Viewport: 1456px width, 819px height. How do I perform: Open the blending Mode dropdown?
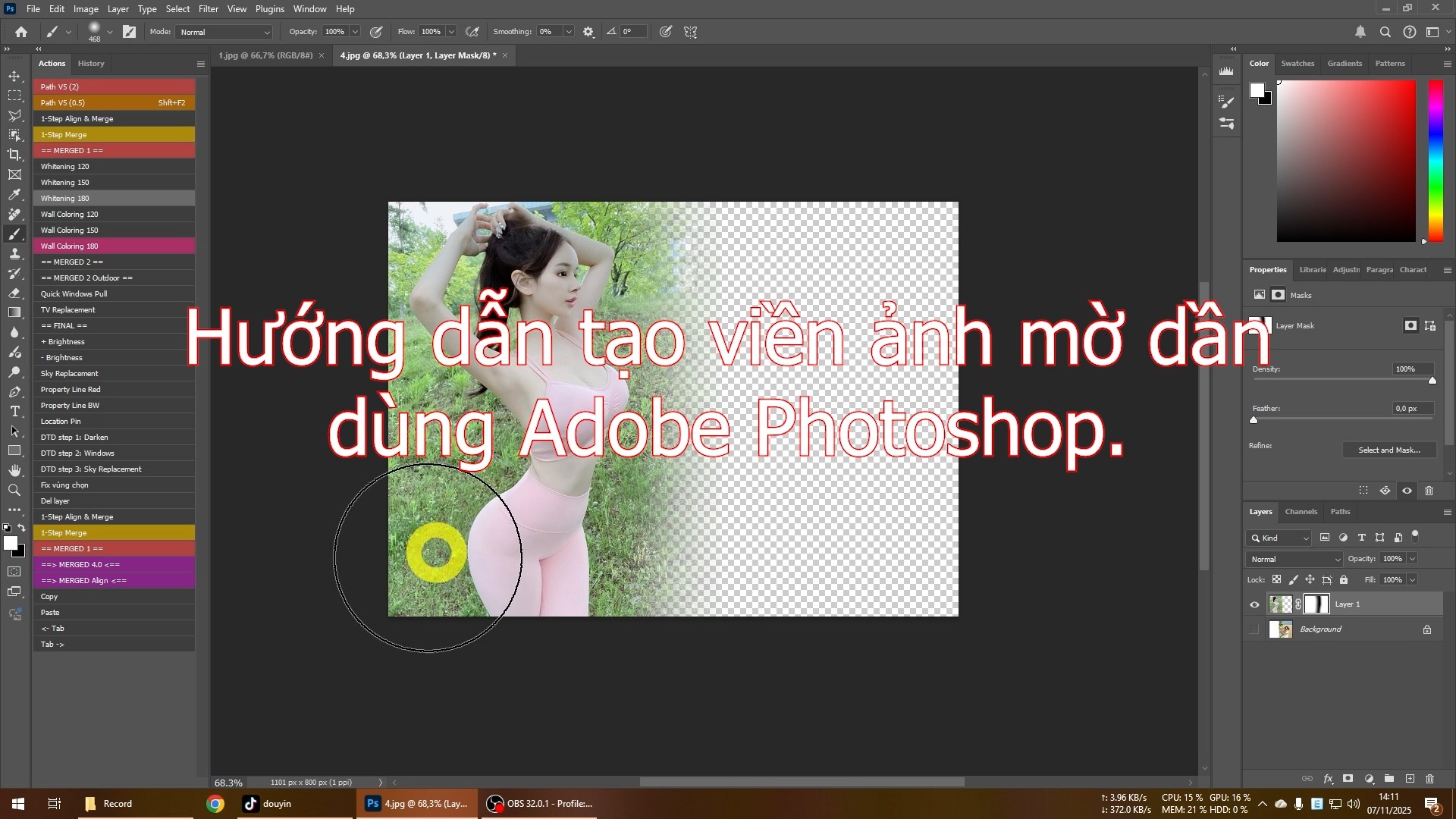coord(1293,559)
